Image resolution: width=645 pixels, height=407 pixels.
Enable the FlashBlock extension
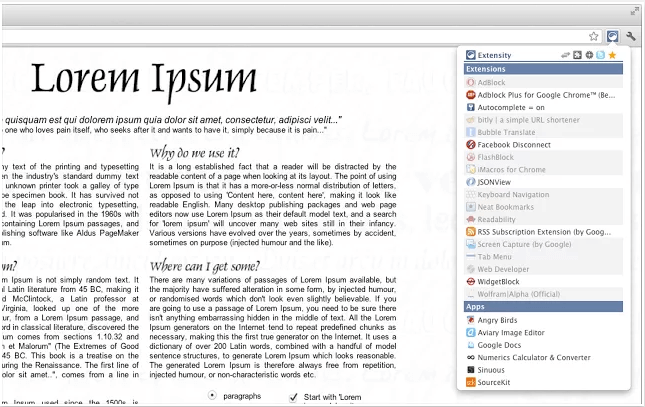(543, 157)
